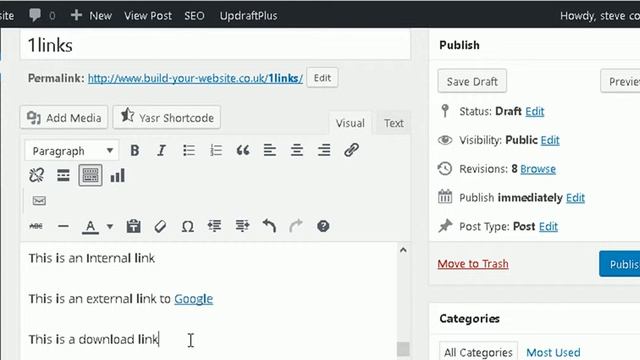
Task: Undo the last edit
Action: [x=269, y=226]
